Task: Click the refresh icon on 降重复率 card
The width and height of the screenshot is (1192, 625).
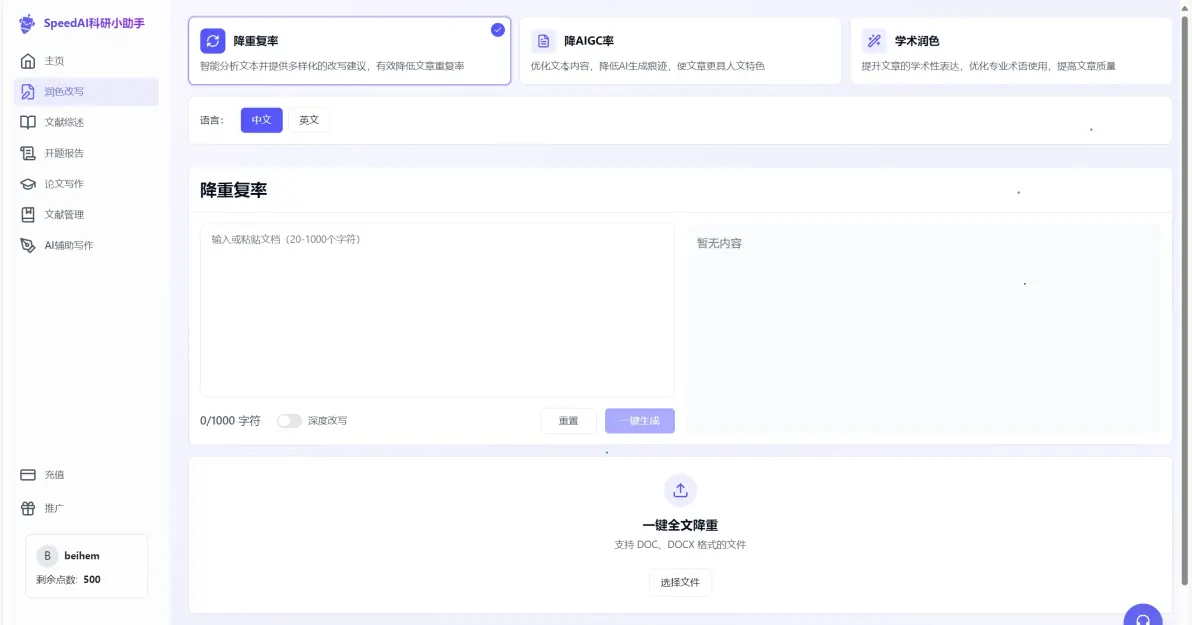Action: [x=213, y=41]
